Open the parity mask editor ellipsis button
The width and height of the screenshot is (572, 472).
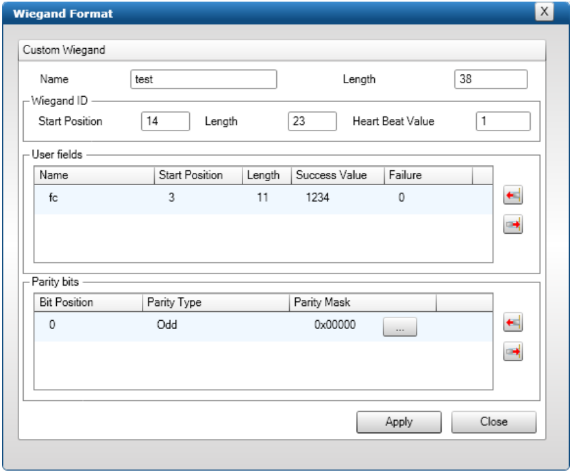(399, 327)
